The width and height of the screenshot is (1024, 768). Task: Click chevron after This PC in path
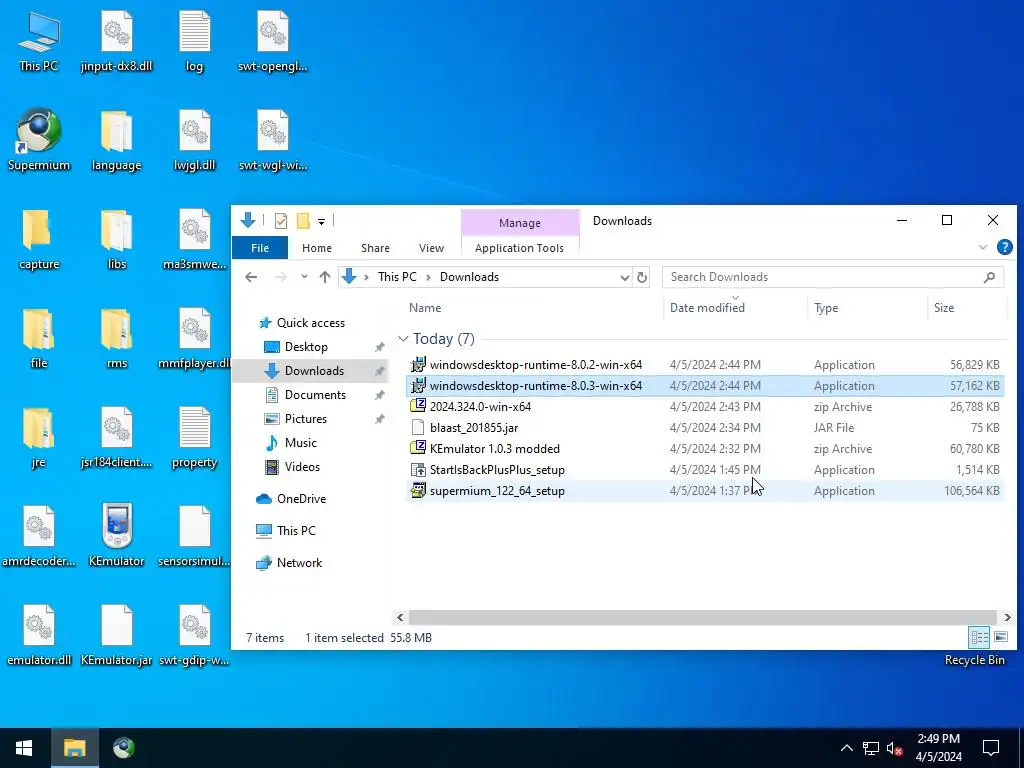pyautogui.click(x=428, y=278)
